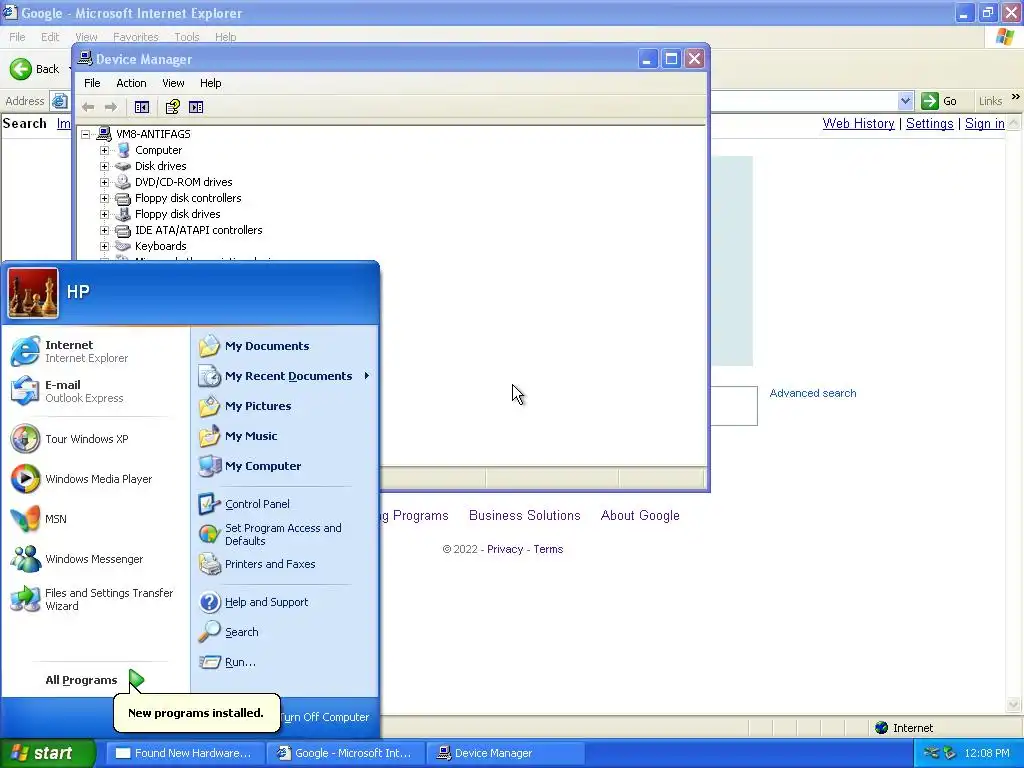Open IE address bar dropdown arrow
This screenshot has height=768, width=1024.
[905, 101]
